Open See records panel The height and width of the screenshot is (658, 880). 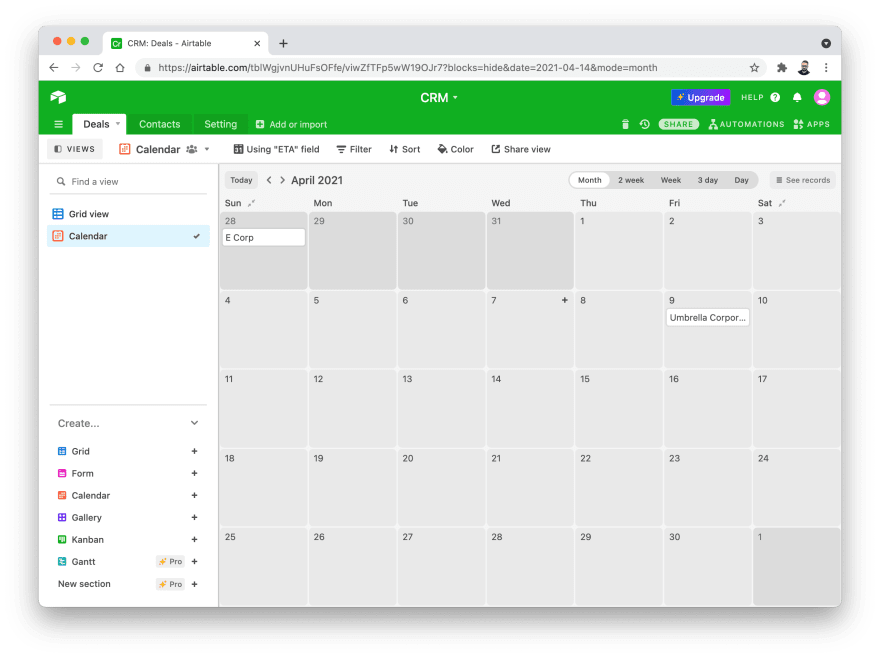[803, 180]
